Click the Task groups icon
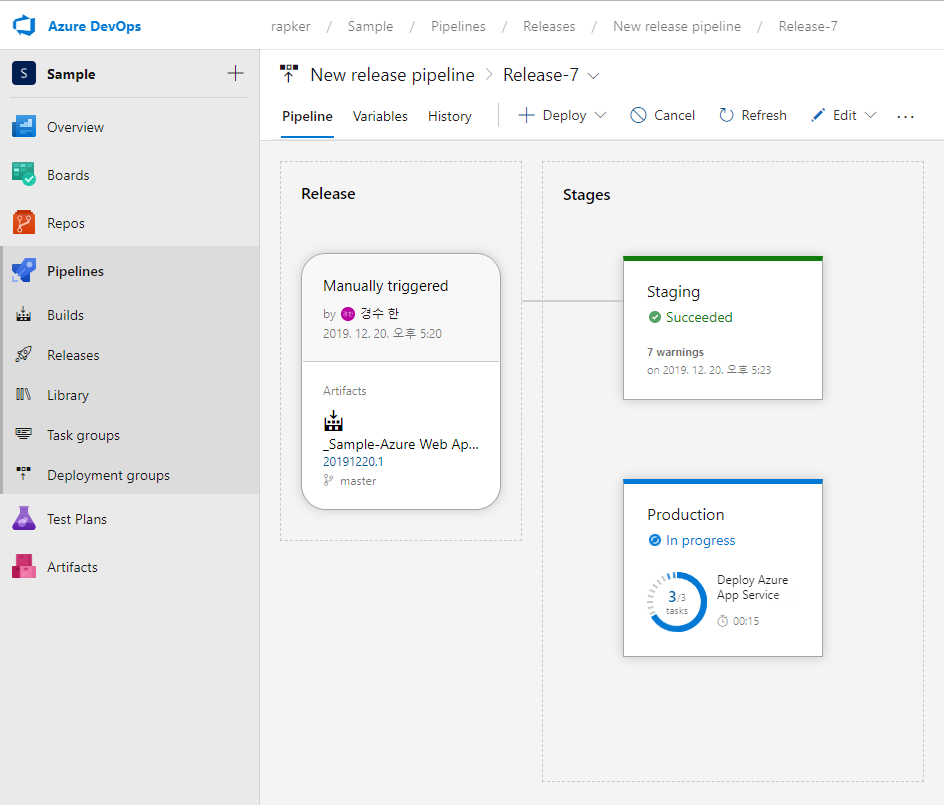This screenshot has height=805, width=944. 23,434
